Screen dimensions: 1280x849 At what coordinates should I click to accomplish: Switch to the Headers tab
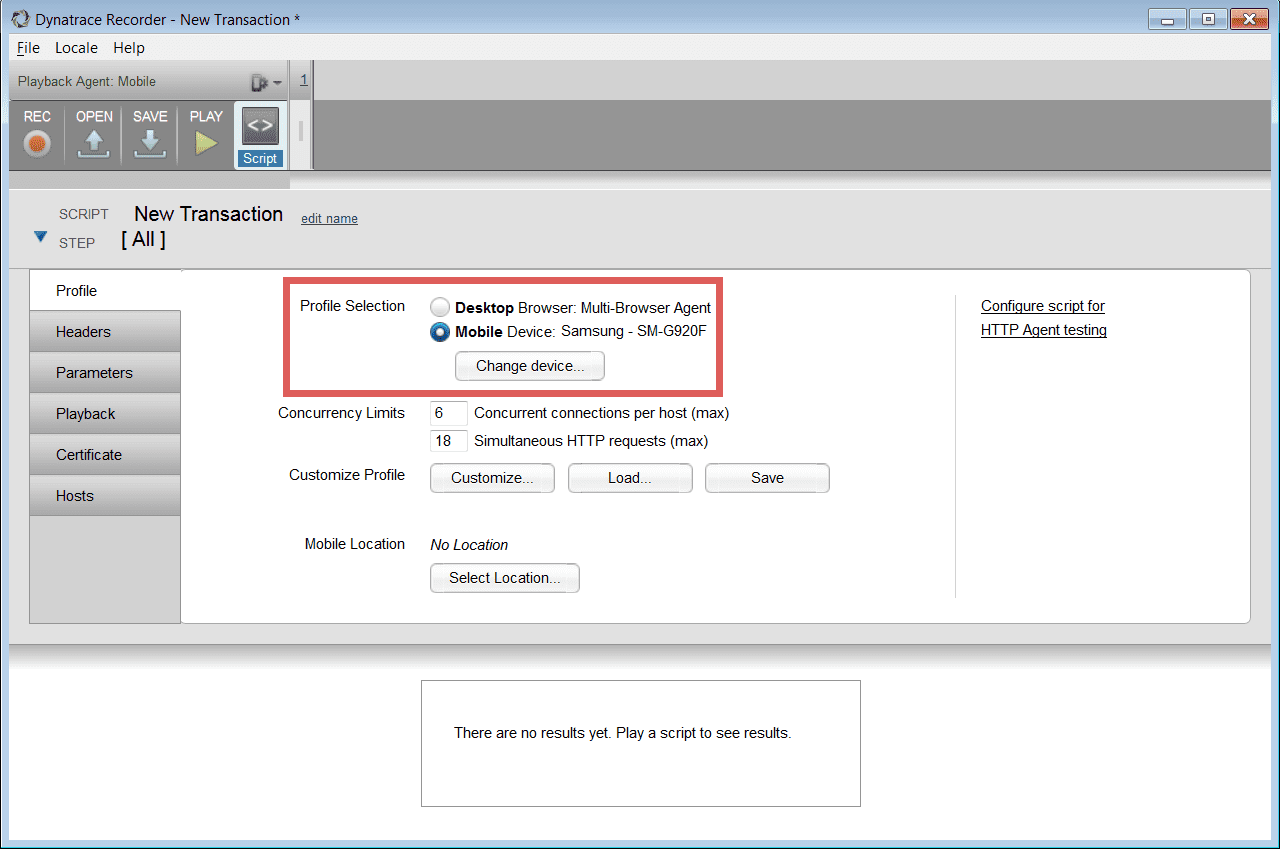105,331
